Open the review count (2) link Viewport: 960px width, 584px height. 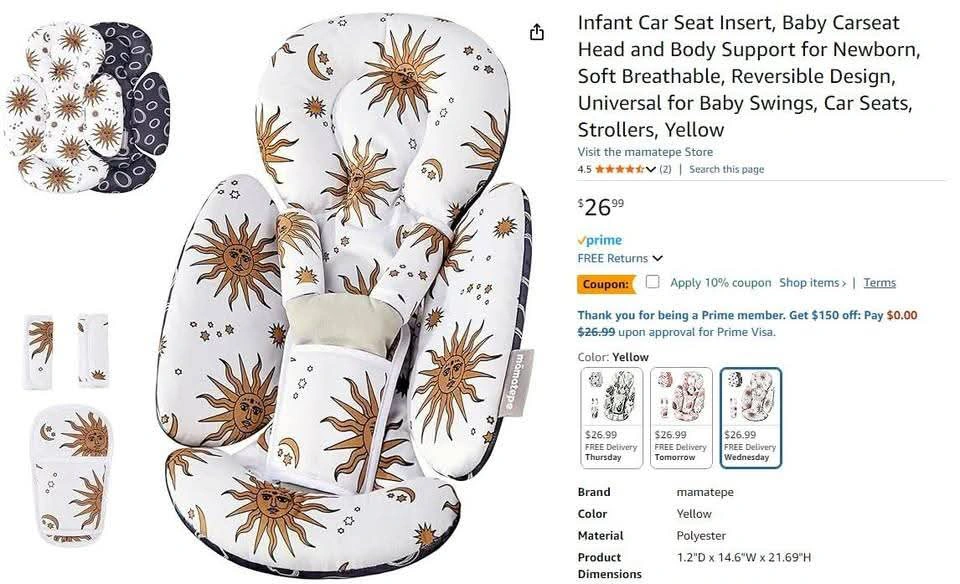(x=665, y=170)
